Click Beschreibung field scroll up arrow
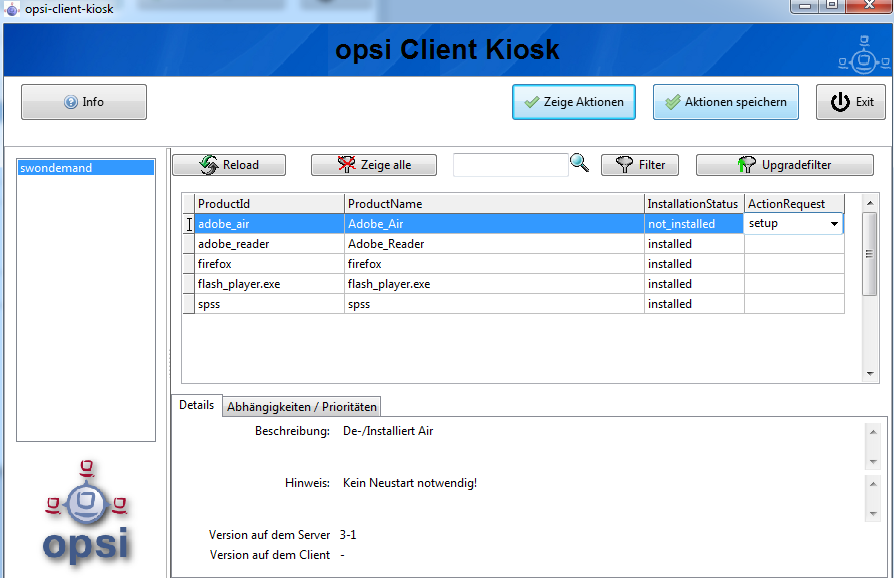Viewport: 894px width, 578px height. tap(873, 432)
